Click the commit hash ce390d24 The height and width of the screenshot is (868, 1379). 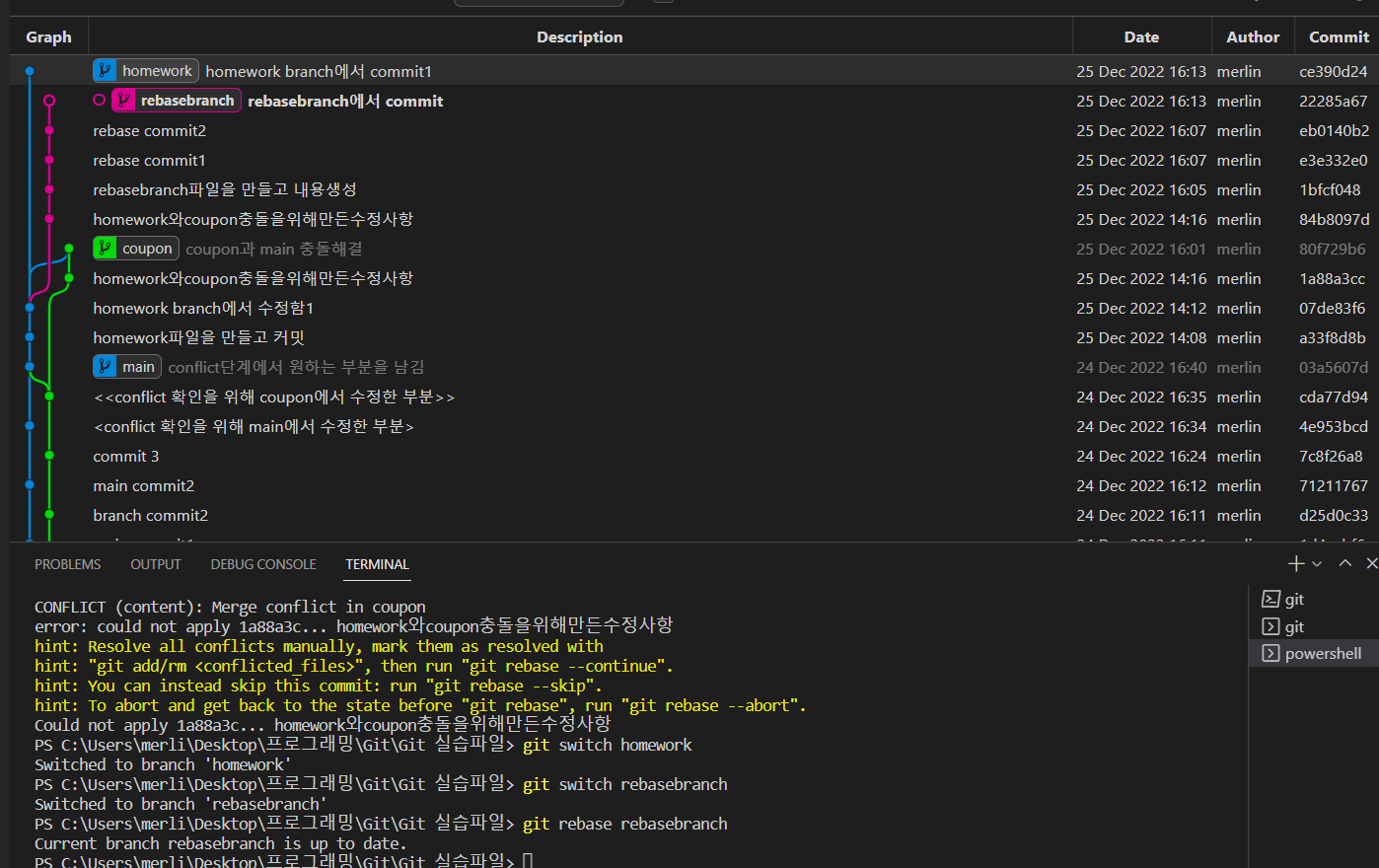[x=1334, y=71]
